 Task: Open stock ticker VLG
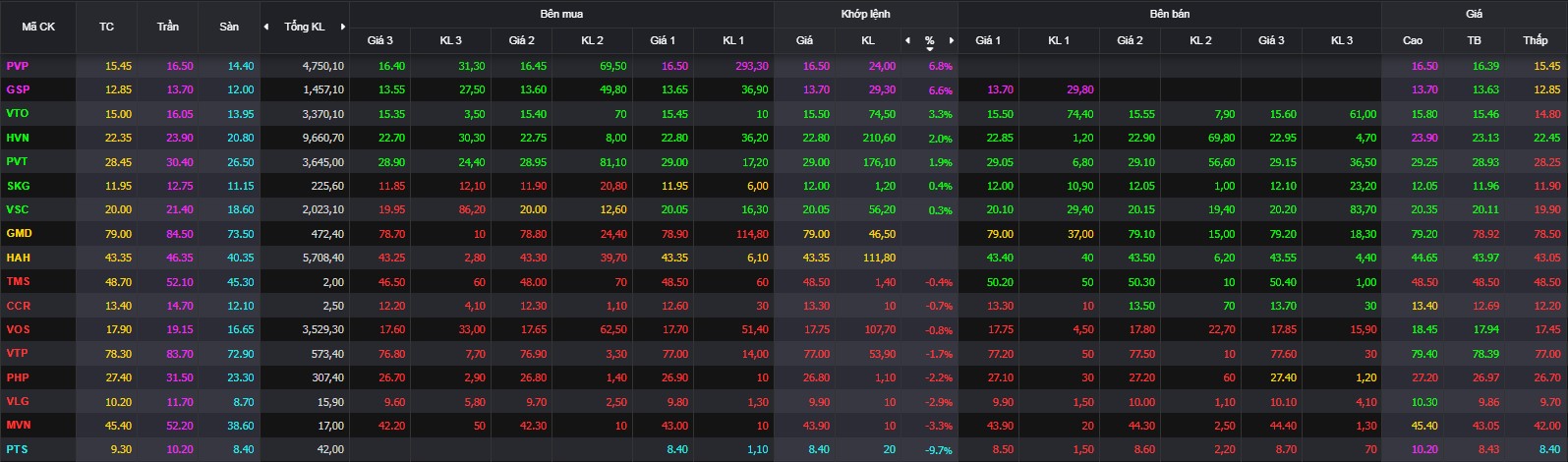pos(18,401)
